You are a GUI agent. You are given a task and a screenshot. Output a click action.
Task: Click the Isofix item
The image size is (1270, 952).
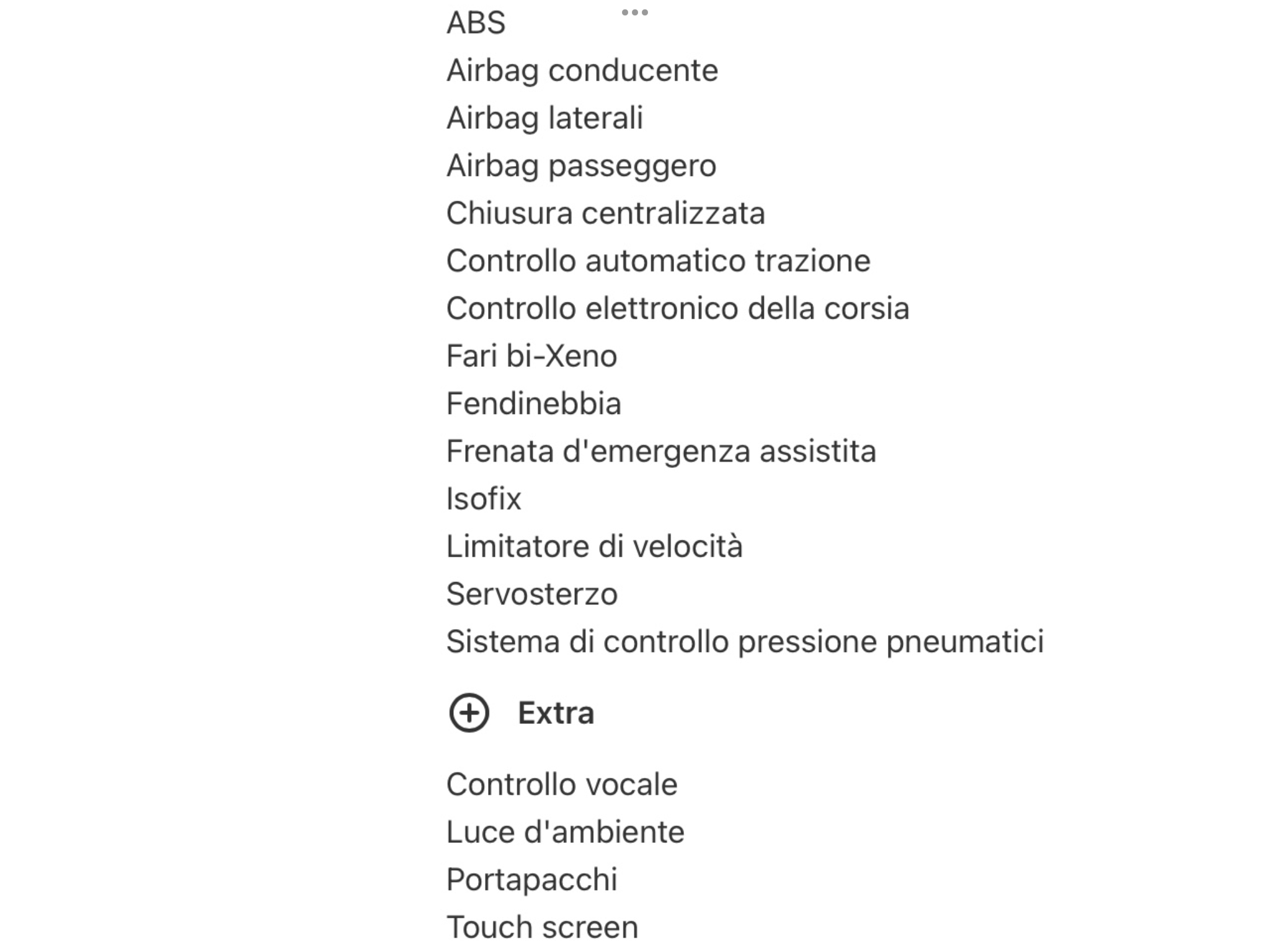pos(484,498)
